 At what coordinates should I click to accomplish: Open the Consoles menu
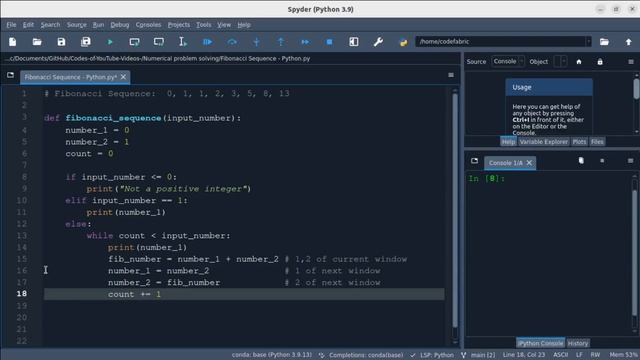point(148,25)
